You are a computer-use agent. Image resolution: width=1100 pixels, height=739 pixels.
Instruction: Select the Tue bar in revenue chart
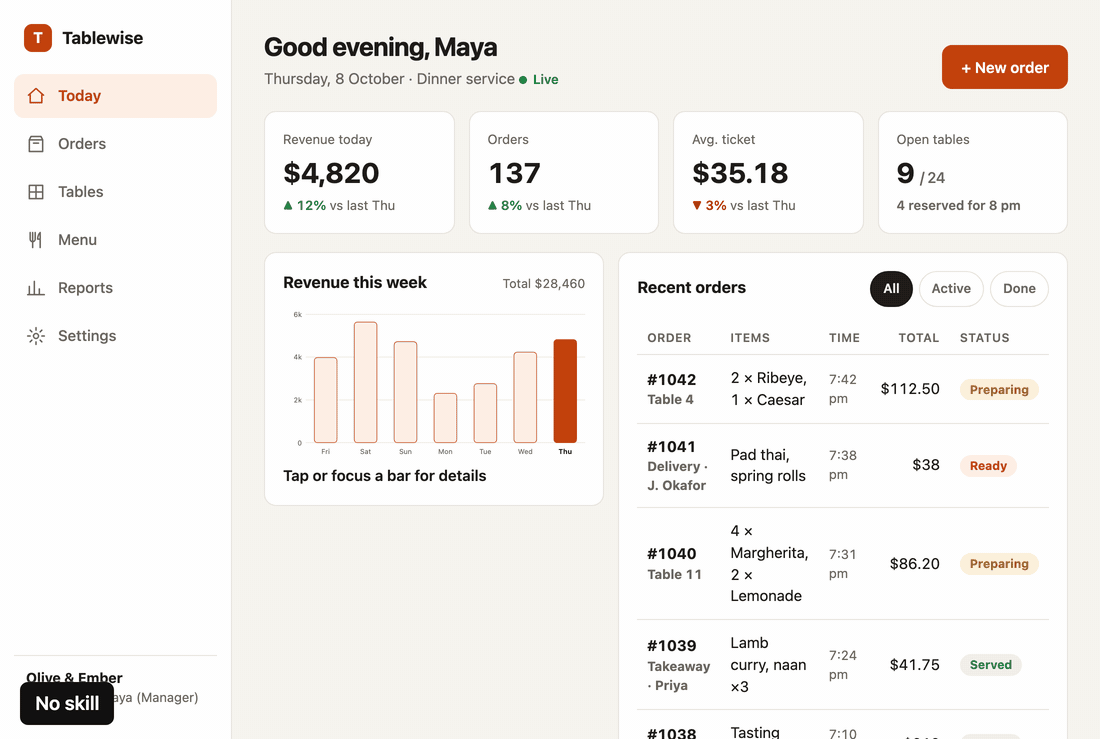485,413
